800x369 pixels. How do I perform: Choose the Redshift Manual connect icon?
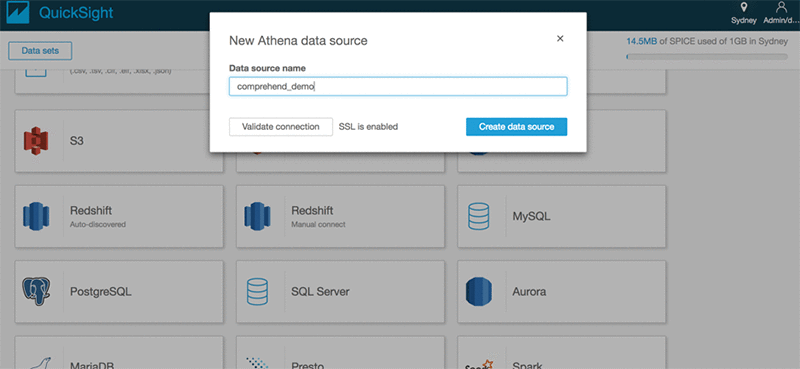coord(257,216)
